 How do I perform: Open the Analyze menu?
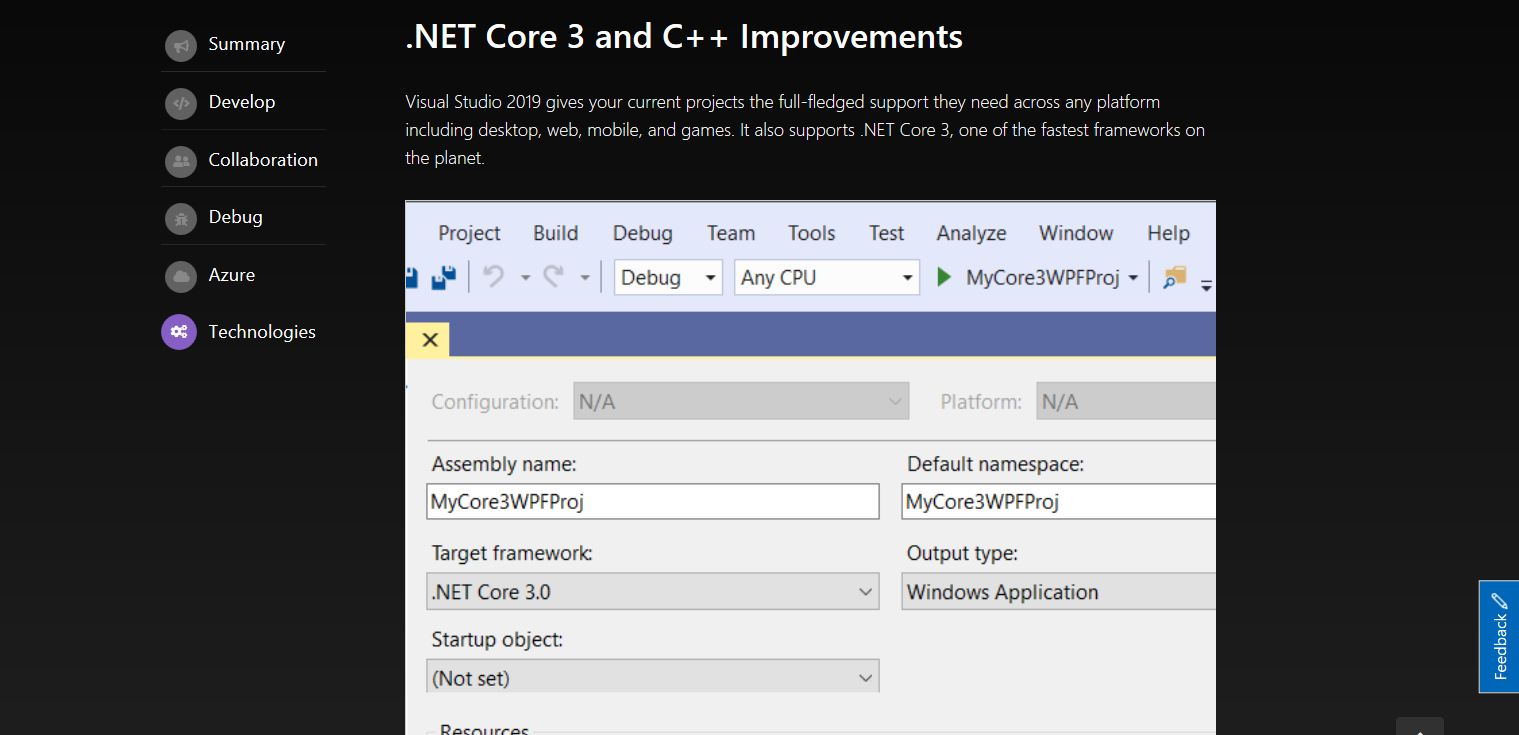[971, 233]
